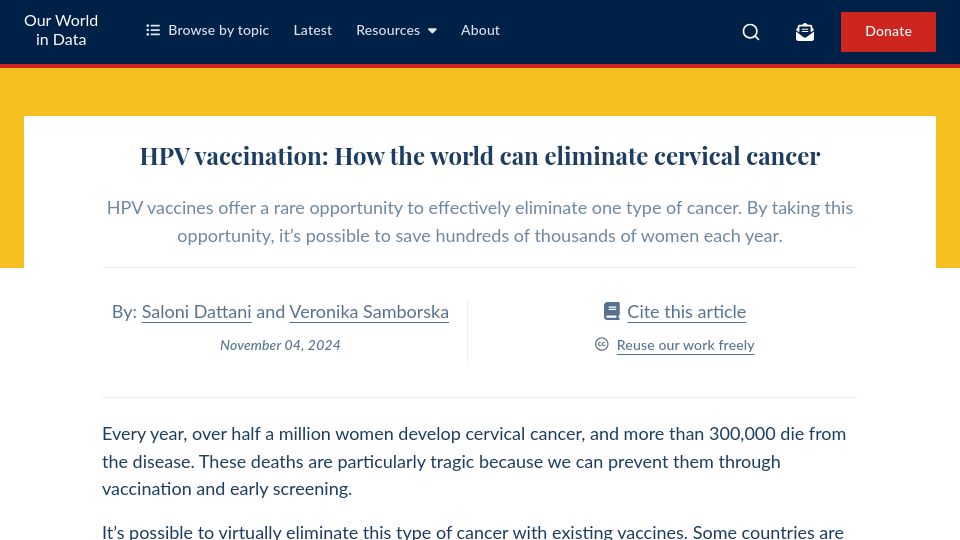Click the Donate button

point(888,31)
